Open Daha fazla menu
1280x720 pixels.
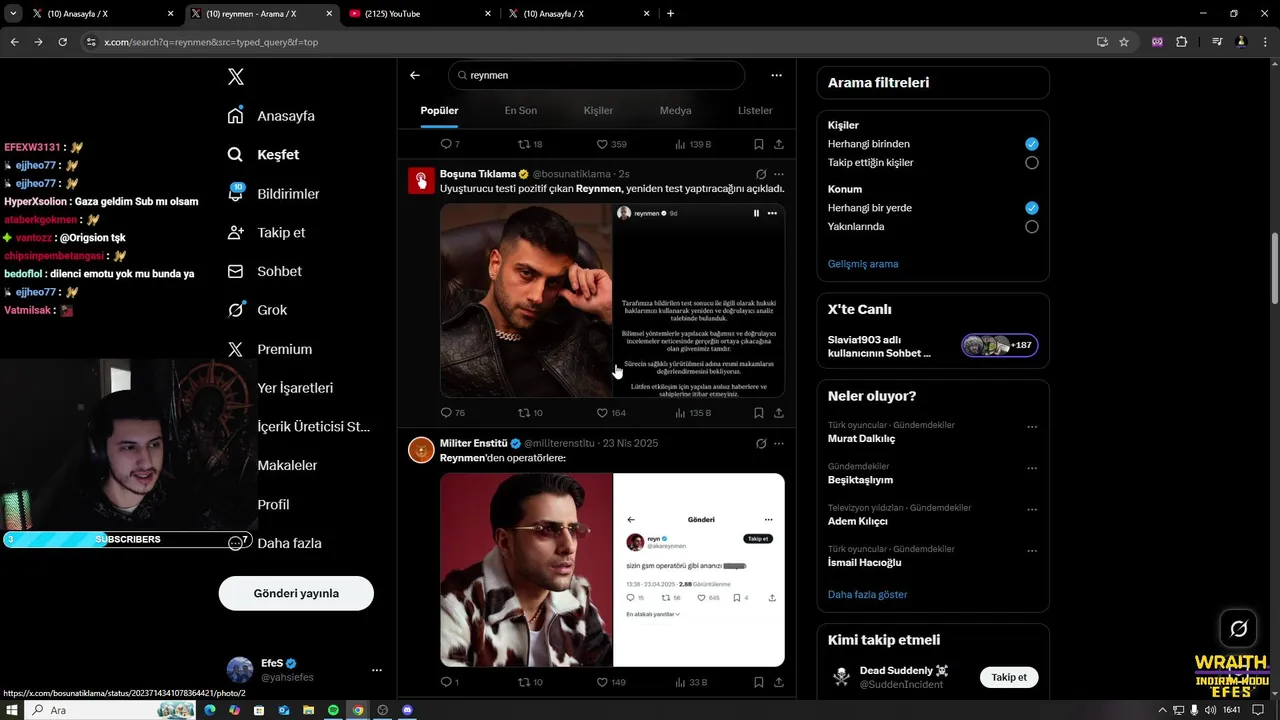(x=274, y=543)
